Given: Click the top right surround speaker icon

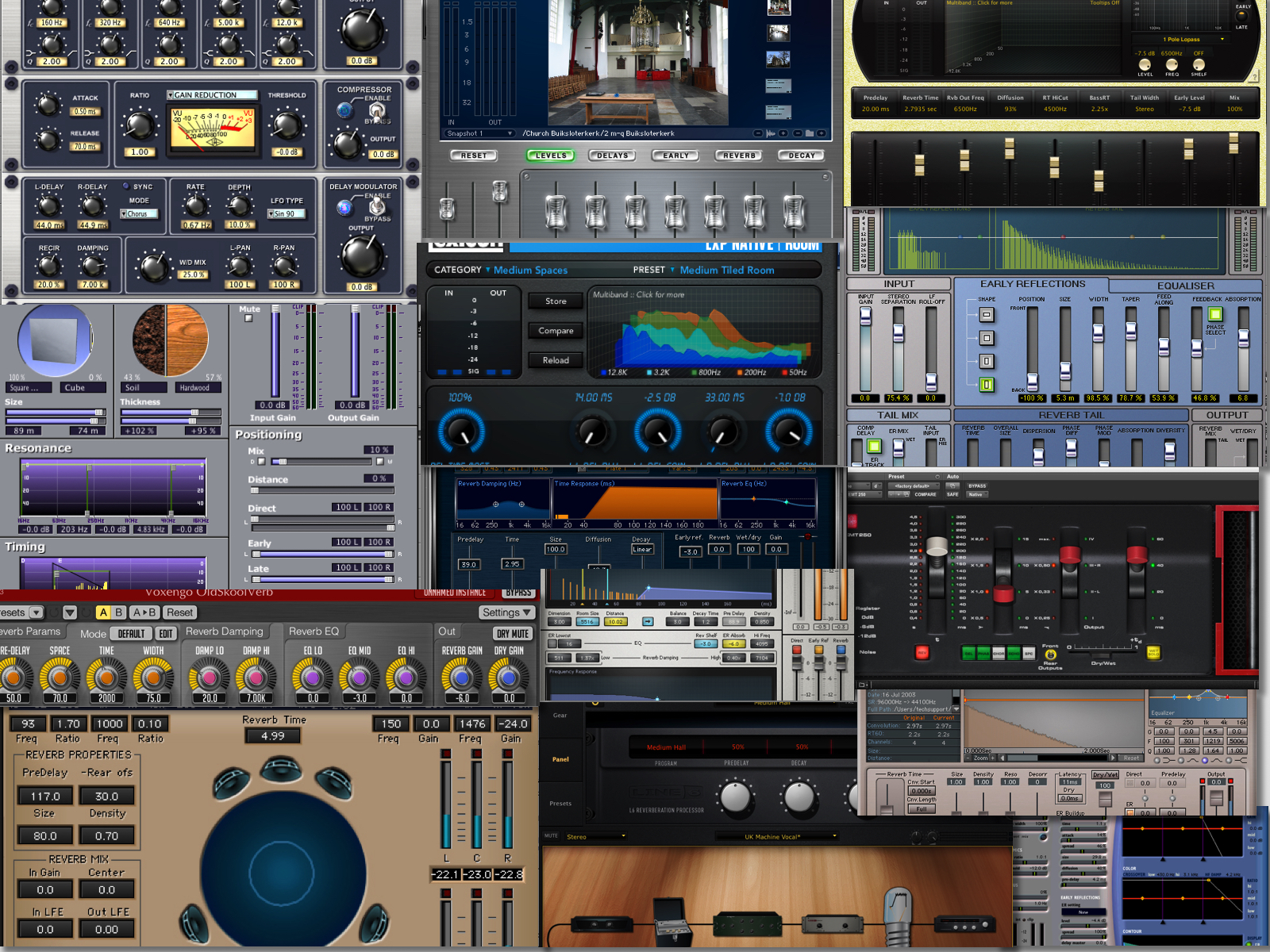Looking at the screenshot, I should coord(333,781).
